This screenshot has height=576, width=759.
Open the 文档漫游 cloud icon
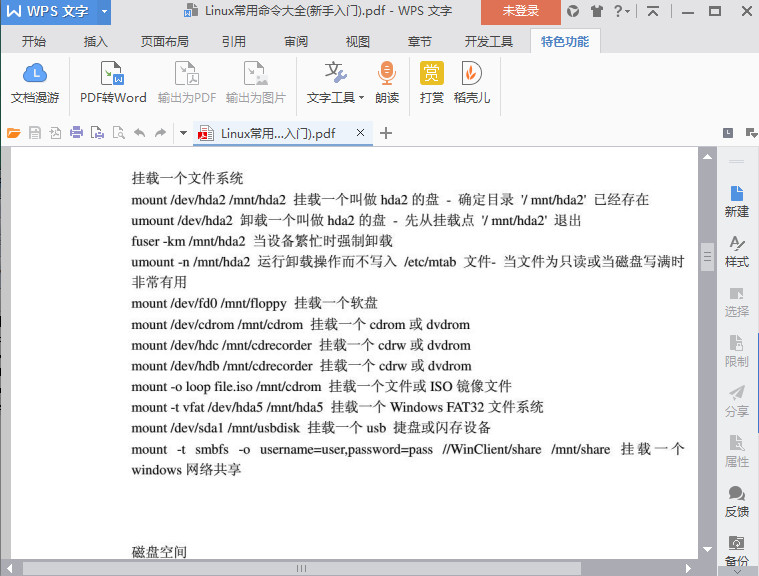pos(35,74)
